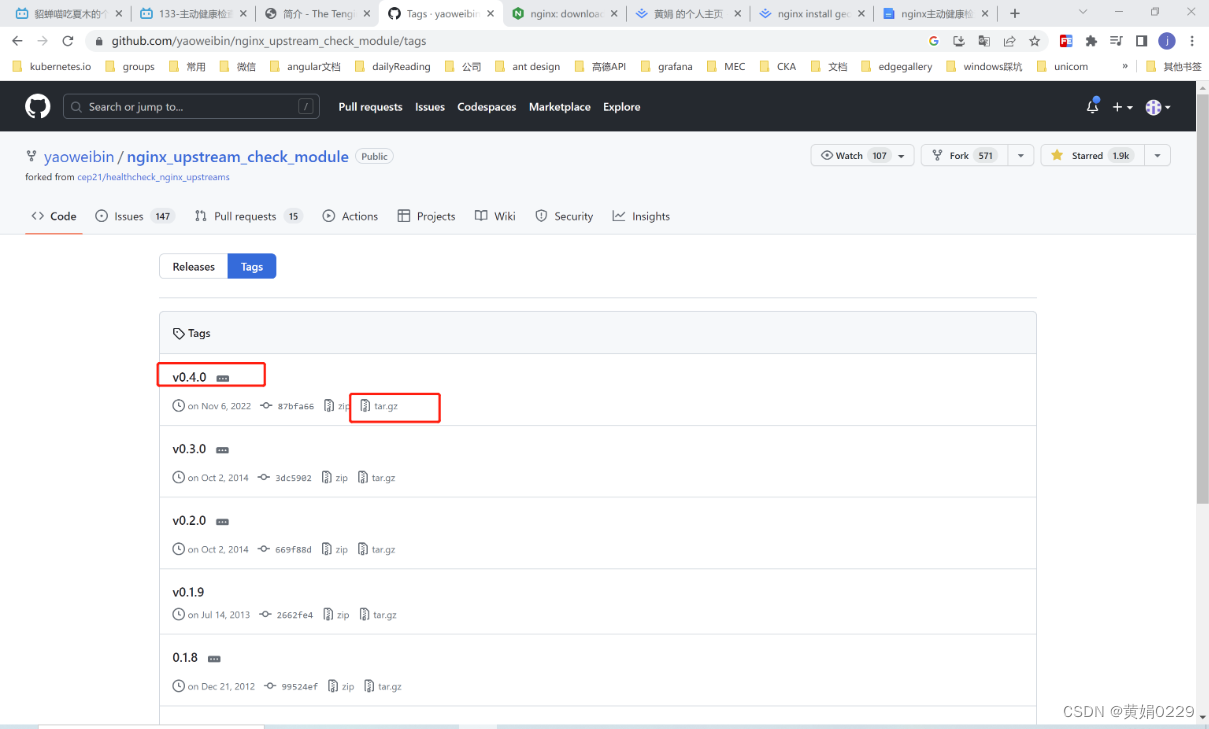
Task: Select the Tags toggle button
Action: 252,266
